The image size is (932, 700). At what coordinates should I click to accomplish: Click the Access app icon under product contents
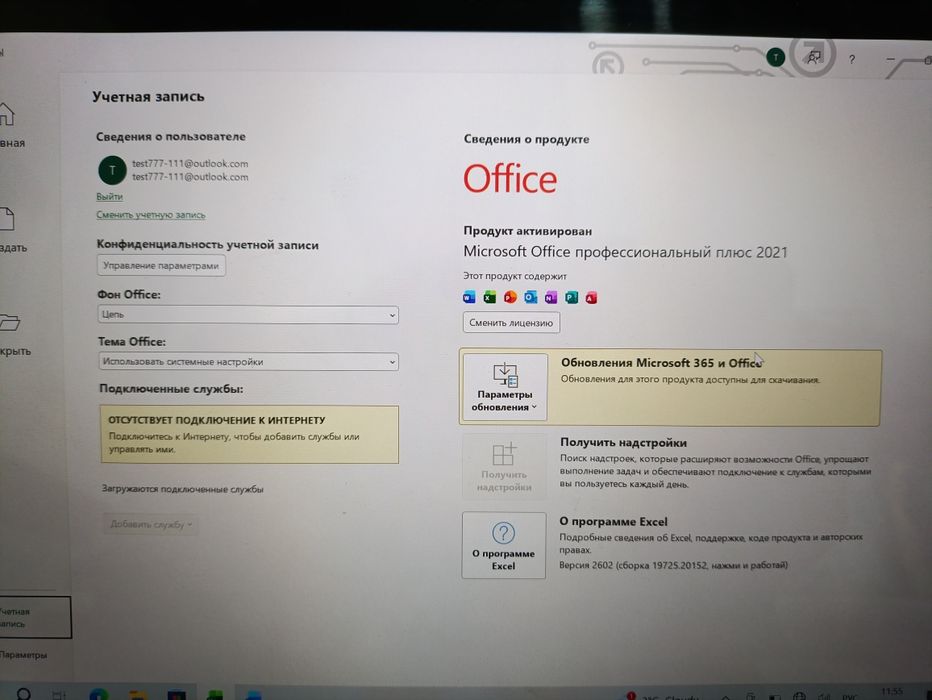point(591,298)
